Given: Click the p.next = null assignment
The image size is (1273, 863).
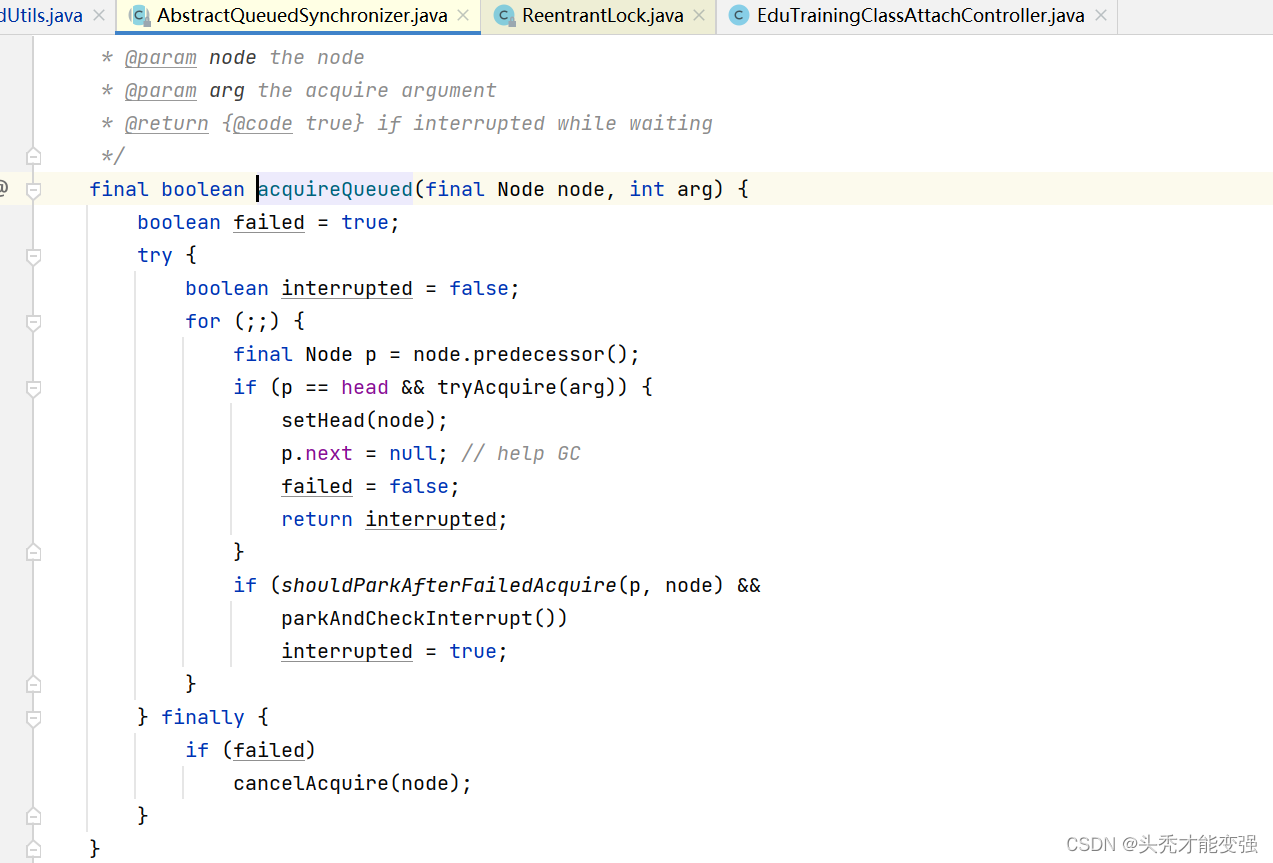Looking at the screenshot, I should 359,453.
